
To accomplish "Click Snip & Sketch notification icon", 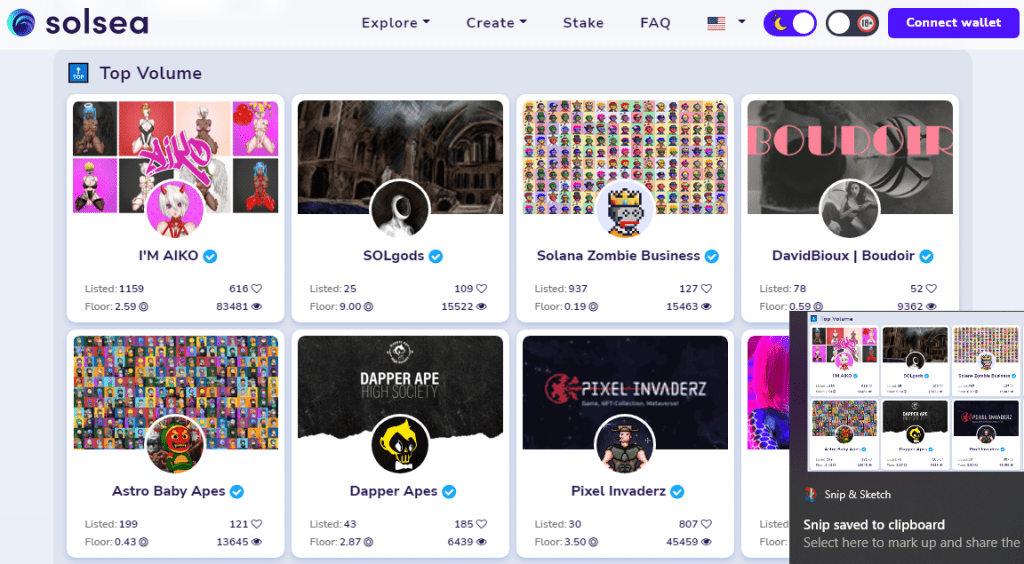I will point(811,494).
